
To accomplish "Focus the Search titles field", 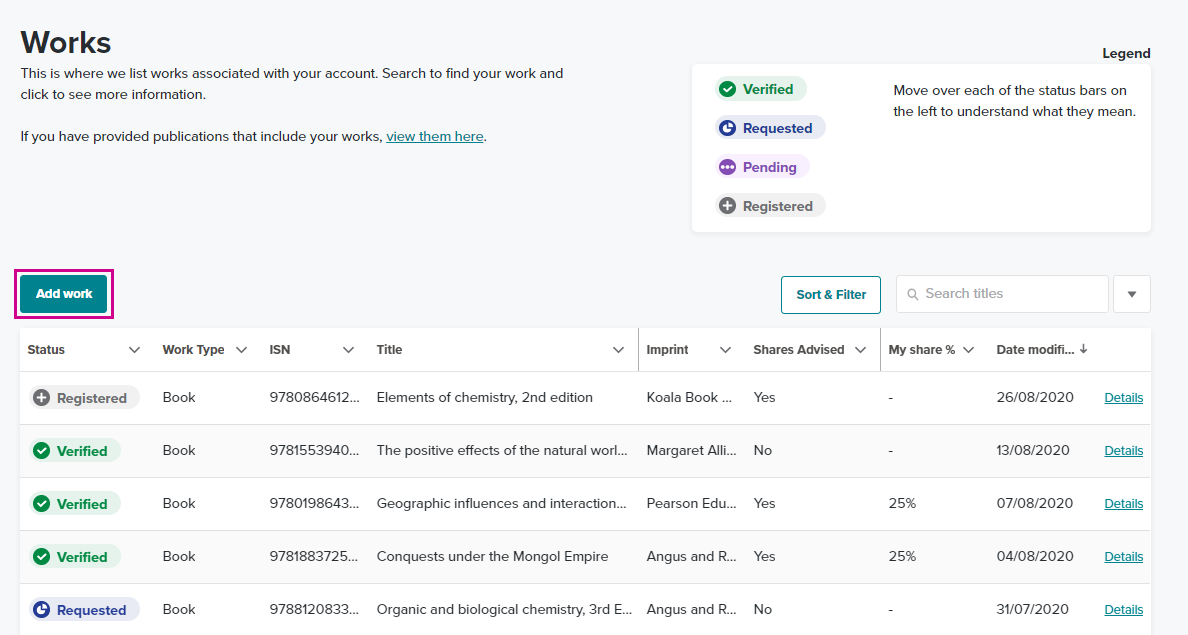I will point(1002,294).
